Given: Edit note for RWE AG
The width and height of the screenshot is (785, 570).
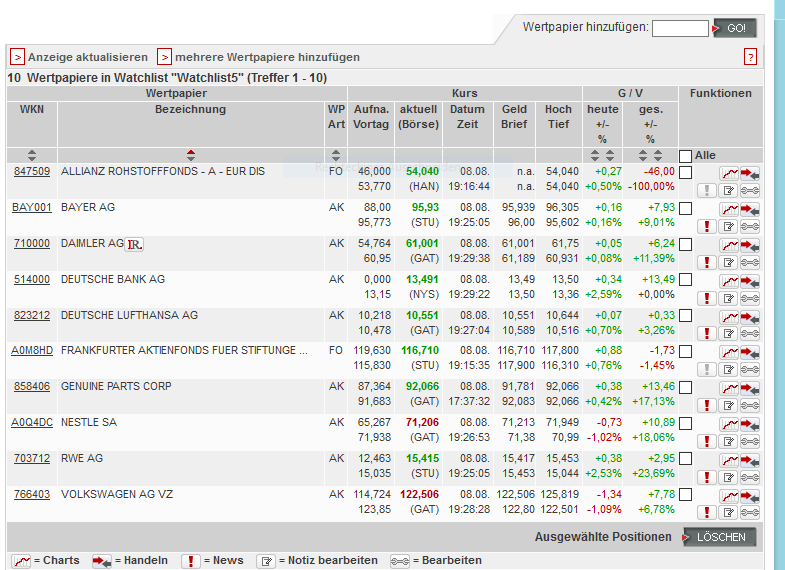Looking at the screenshot, I should coord(728,477).
